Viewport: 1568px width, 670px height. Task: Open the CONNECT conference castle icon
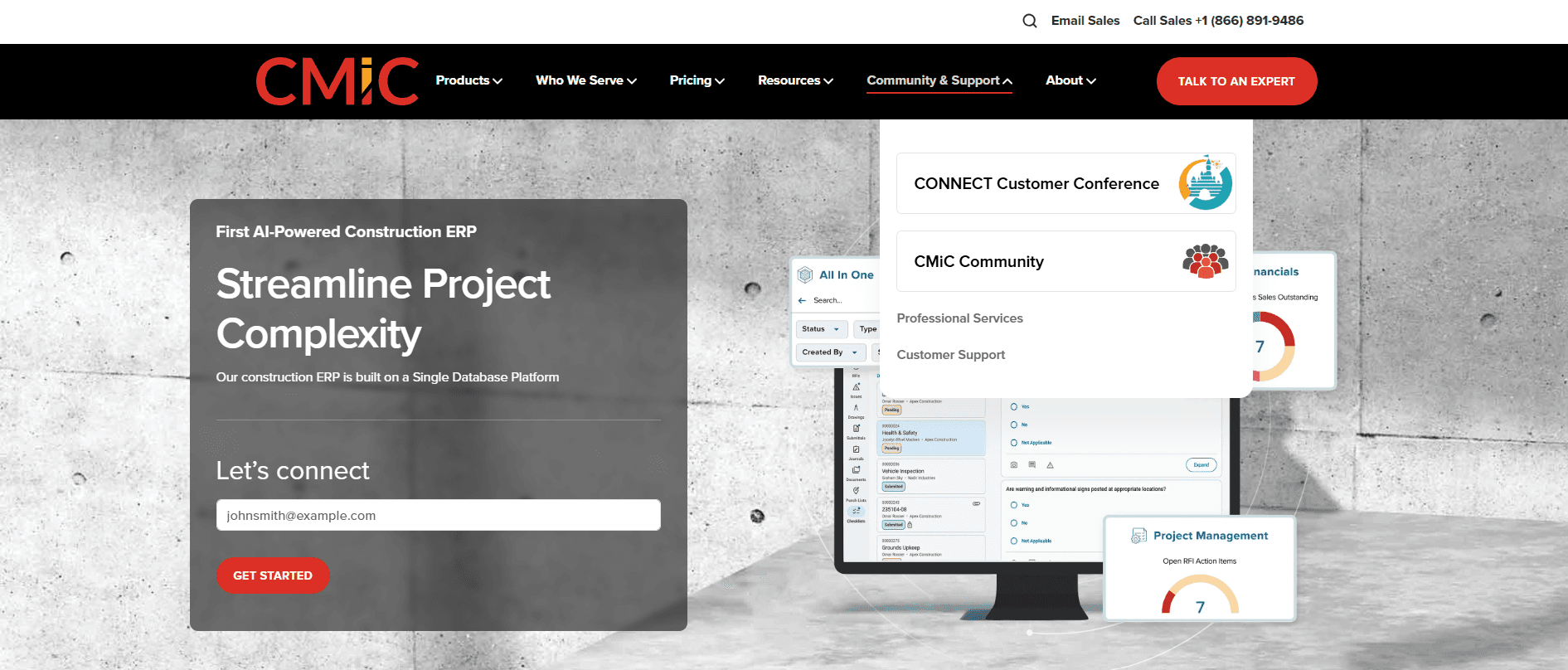1206,182
